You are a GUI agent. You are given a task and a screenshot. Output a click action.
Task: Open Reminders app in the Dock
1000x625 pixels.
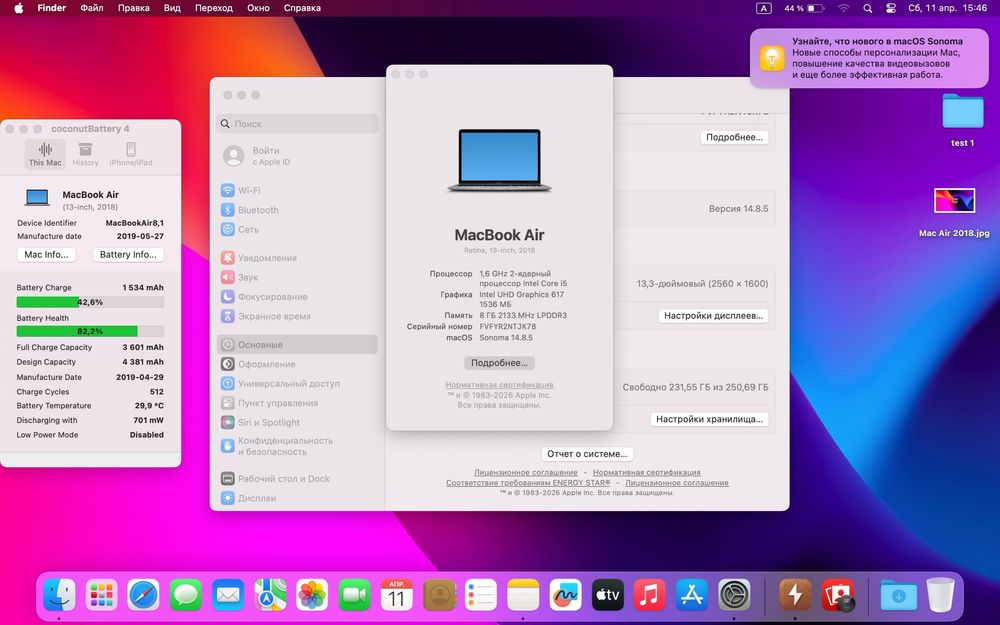(x=481, y=596)
